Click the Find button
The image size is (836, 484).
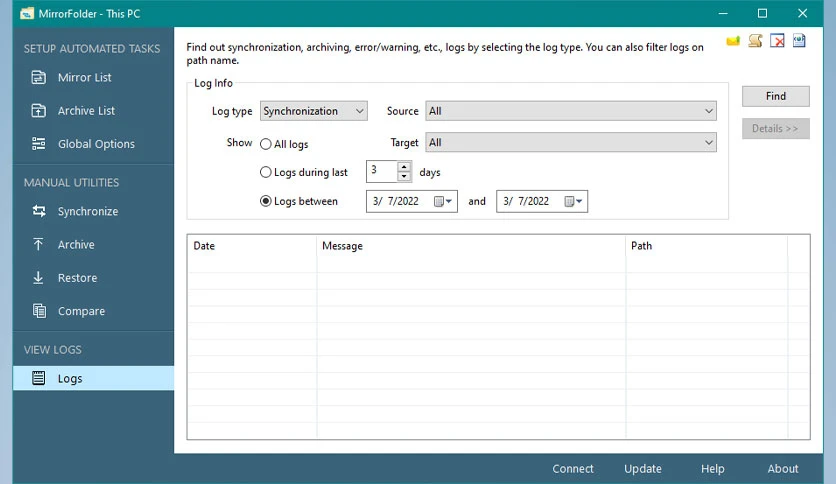776,96
